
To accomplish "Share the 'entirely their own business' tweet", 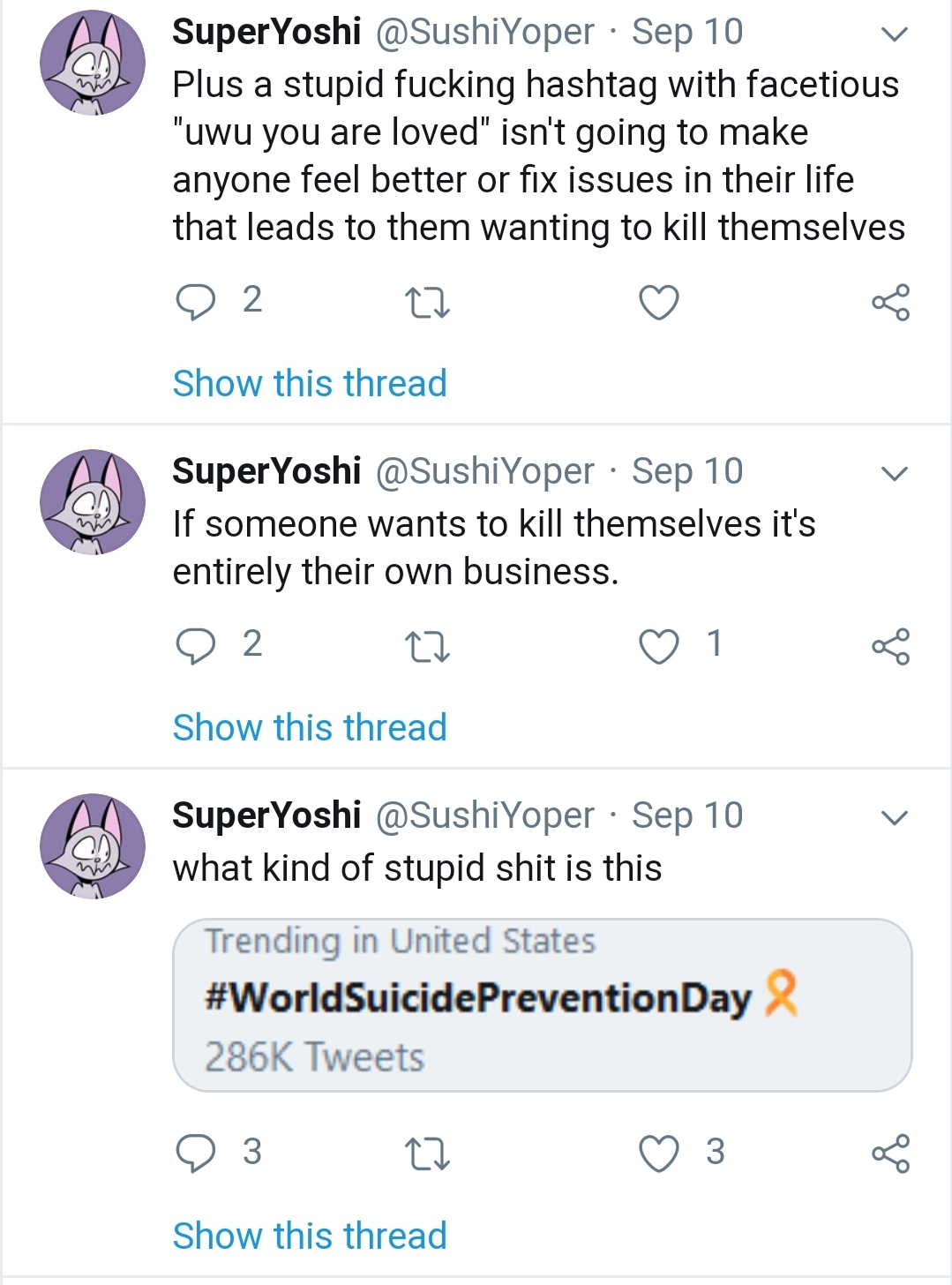I will 890,647.
